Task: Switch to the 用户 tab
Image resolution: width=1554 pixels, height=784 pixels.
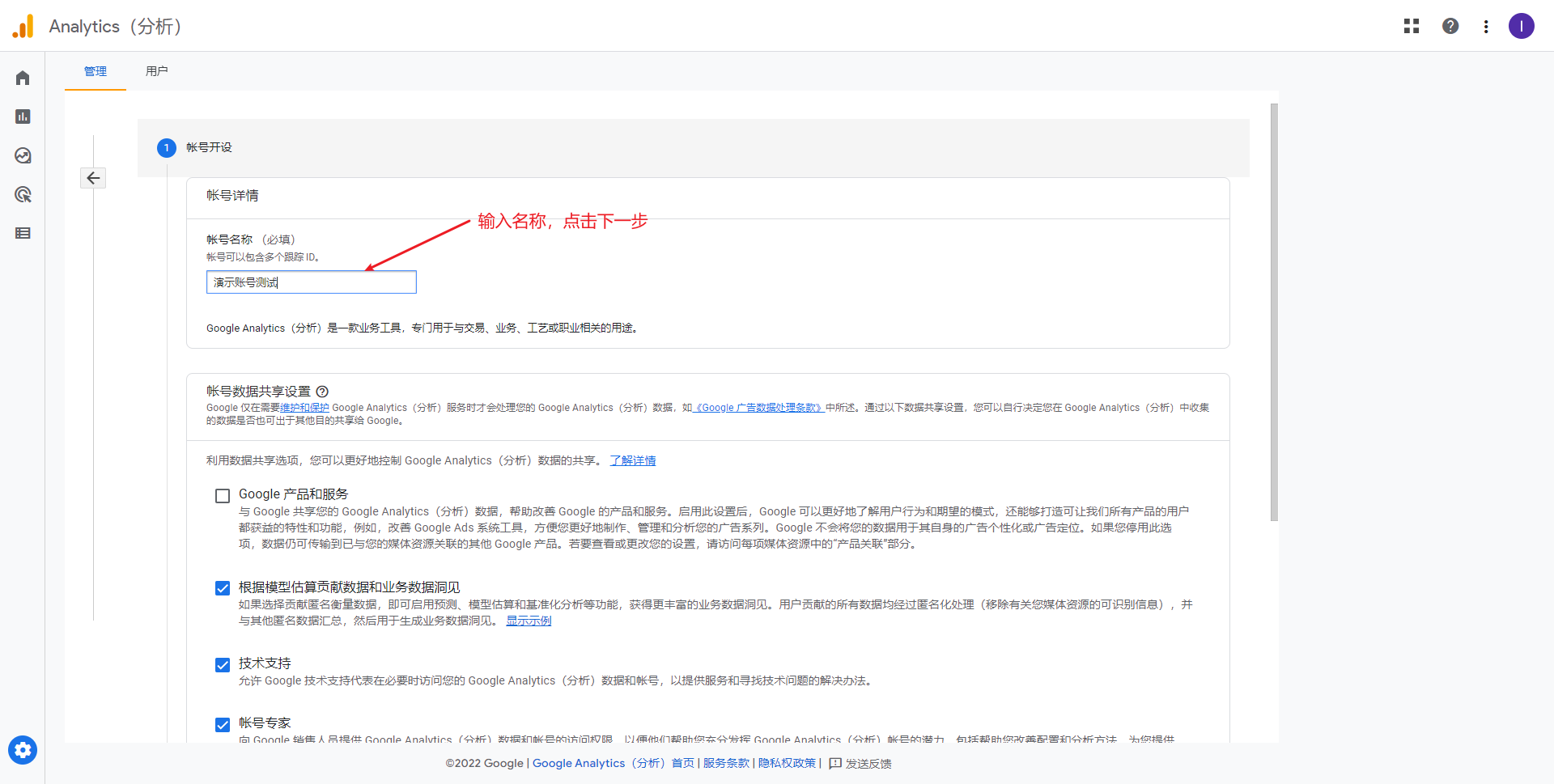Action: point(156,71)
